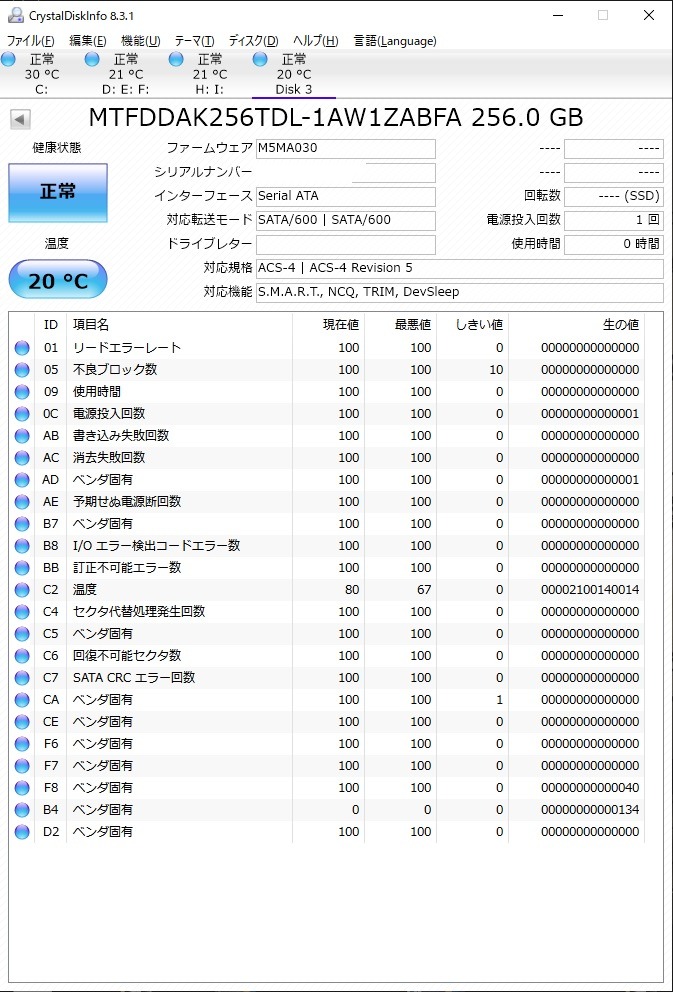The height and width of the screenshot is (992, 673).
Task: Click status orb for 回復不可能セクタ数 row
Action: 22,656
